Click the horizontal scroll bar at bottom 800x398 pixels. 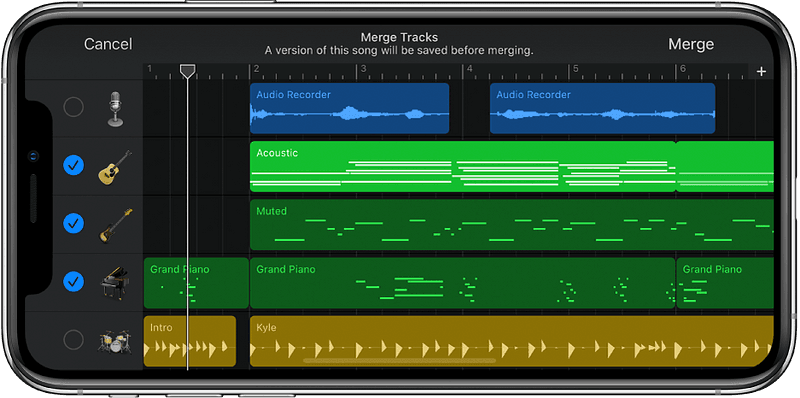tap(399, 360)
